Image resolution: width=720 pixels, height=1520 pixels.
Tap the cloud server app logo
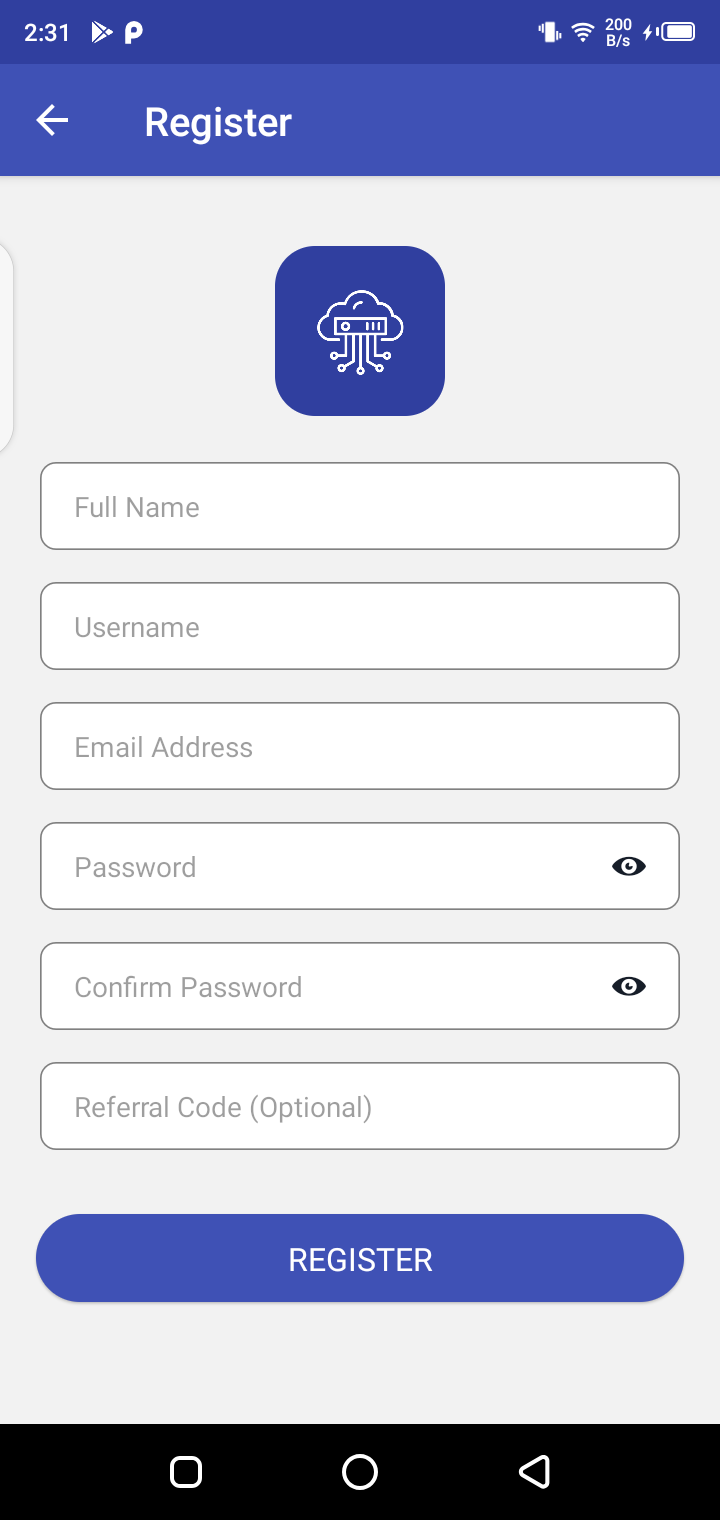tap(360, 331)
